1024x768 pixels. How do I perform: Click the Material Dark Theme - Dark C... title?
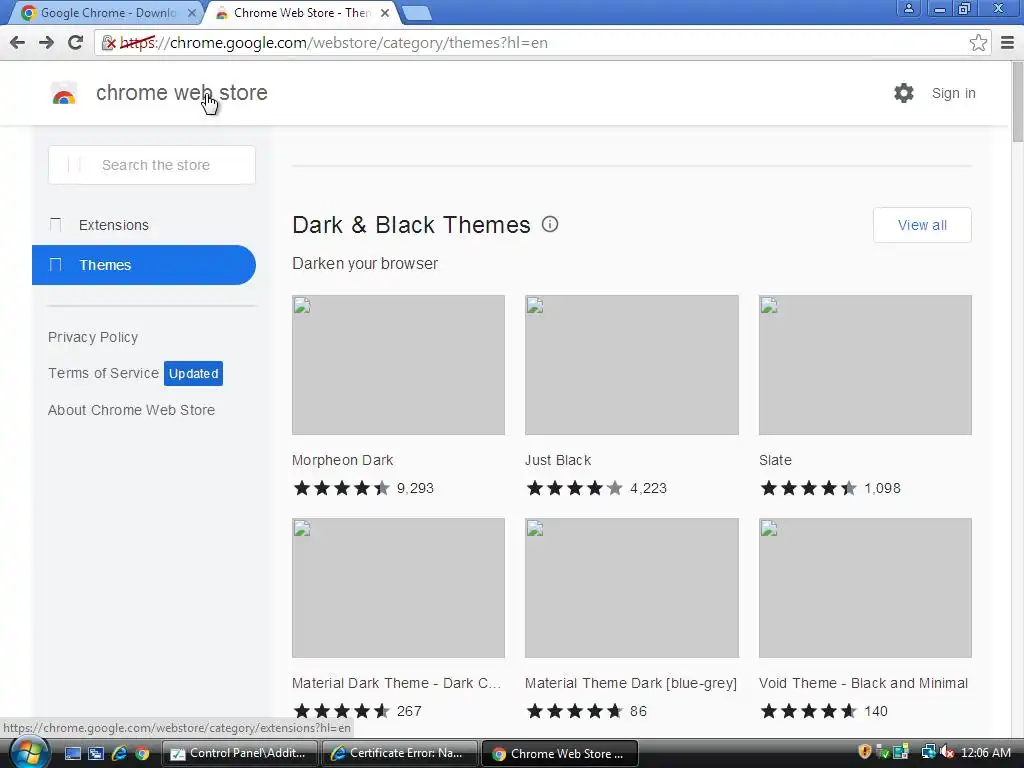(x=396, y=683)
